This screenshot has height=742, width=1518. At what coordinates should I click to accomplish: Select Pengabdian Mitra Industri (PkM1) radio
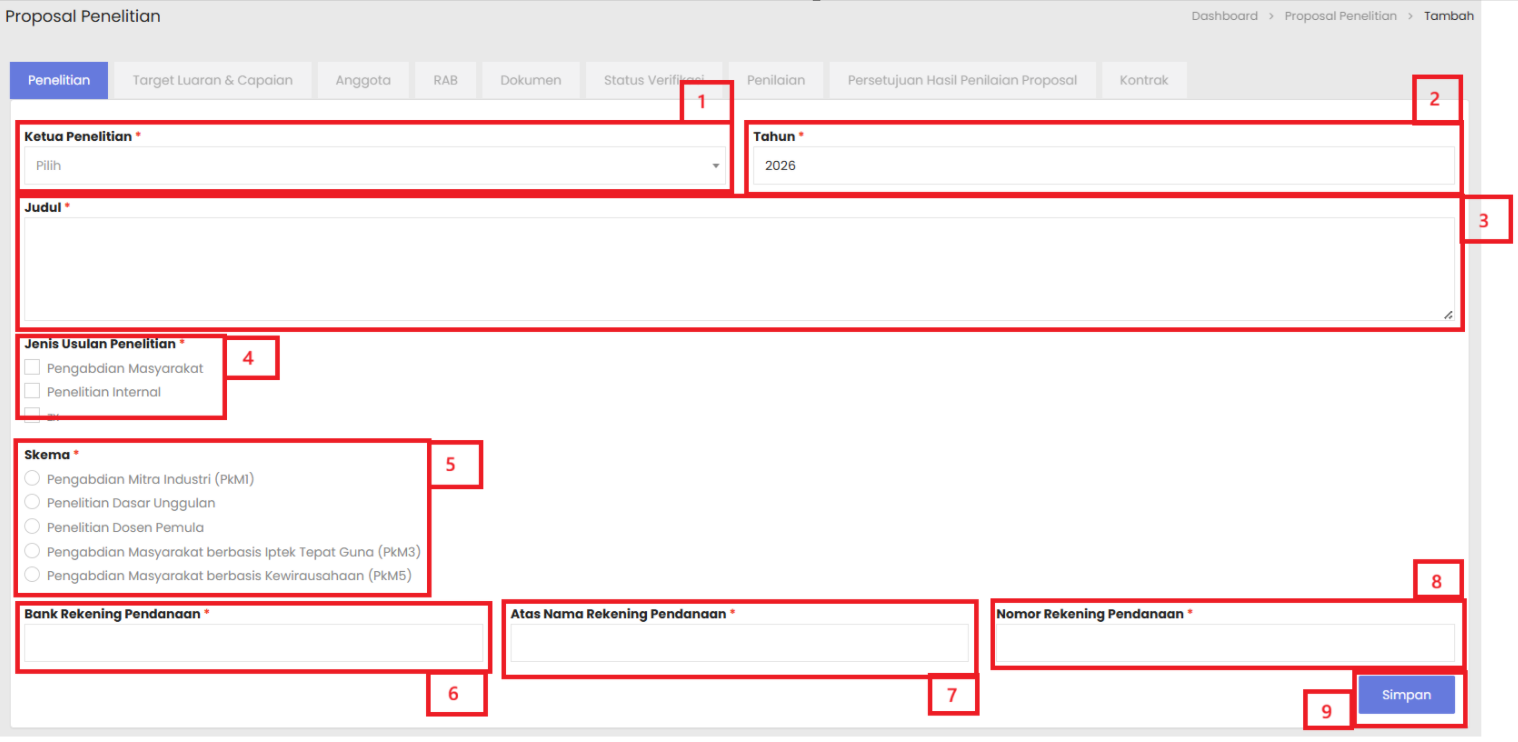click(x=32, y=479)
